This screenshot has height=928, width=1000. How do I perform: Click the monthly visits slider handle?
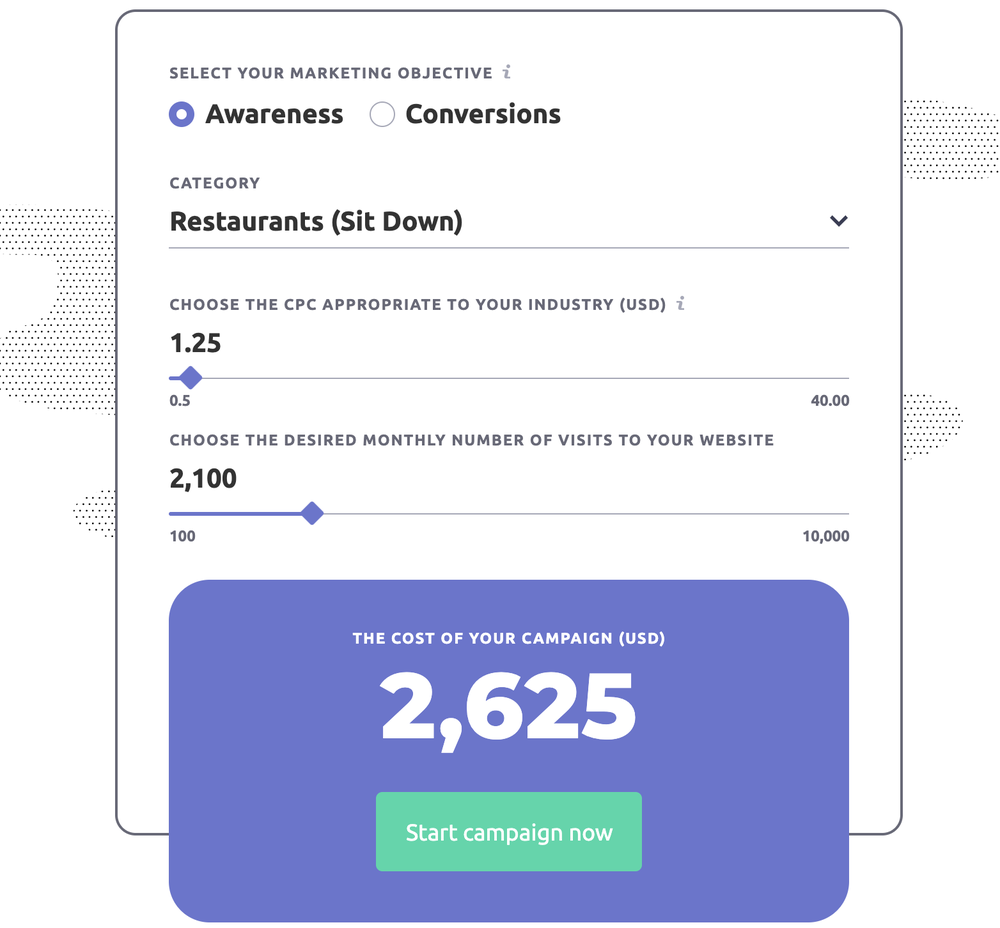312,513
